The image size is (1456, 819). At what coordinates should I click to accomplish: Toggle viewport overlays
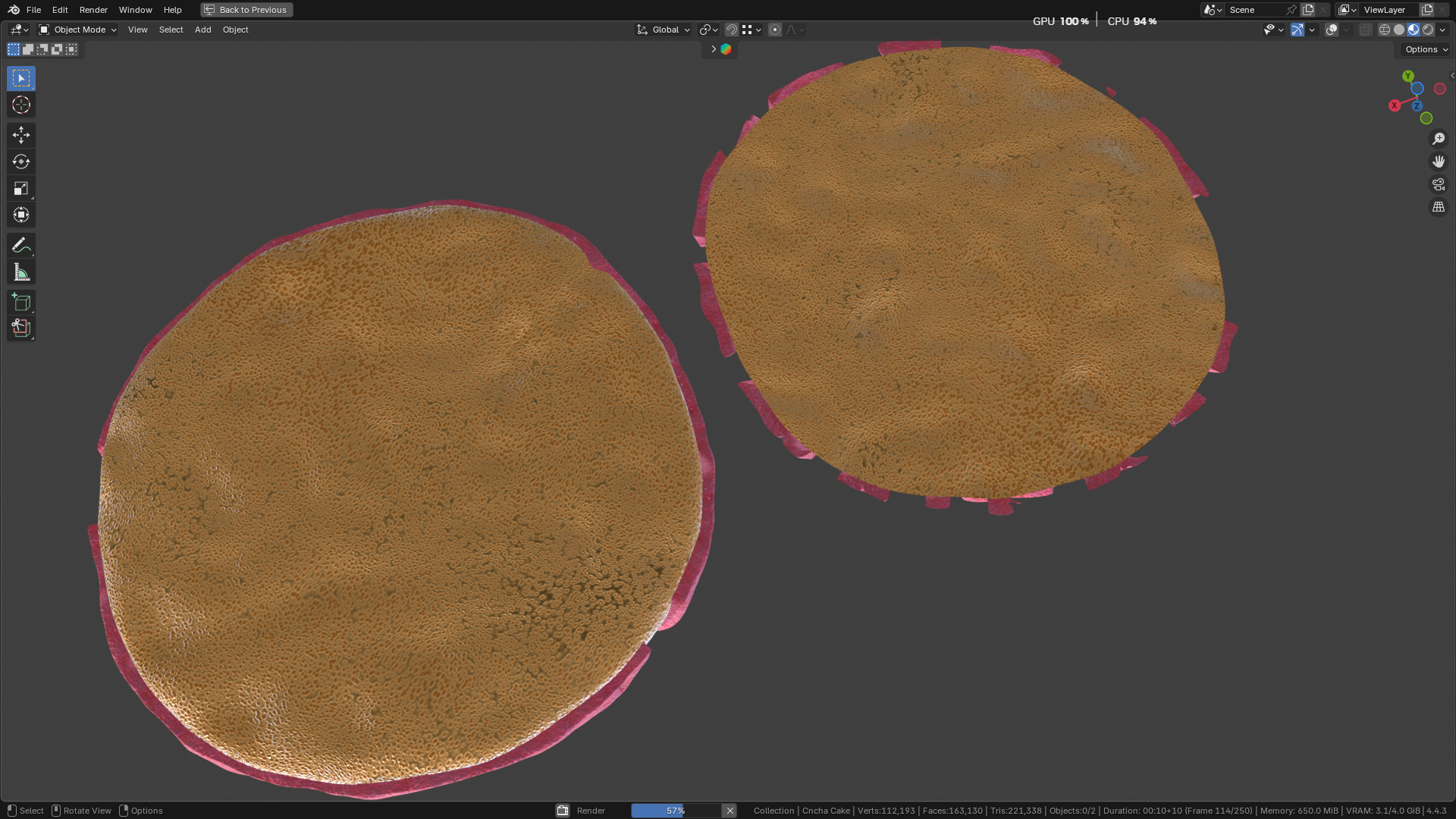tap(1332, 30)
